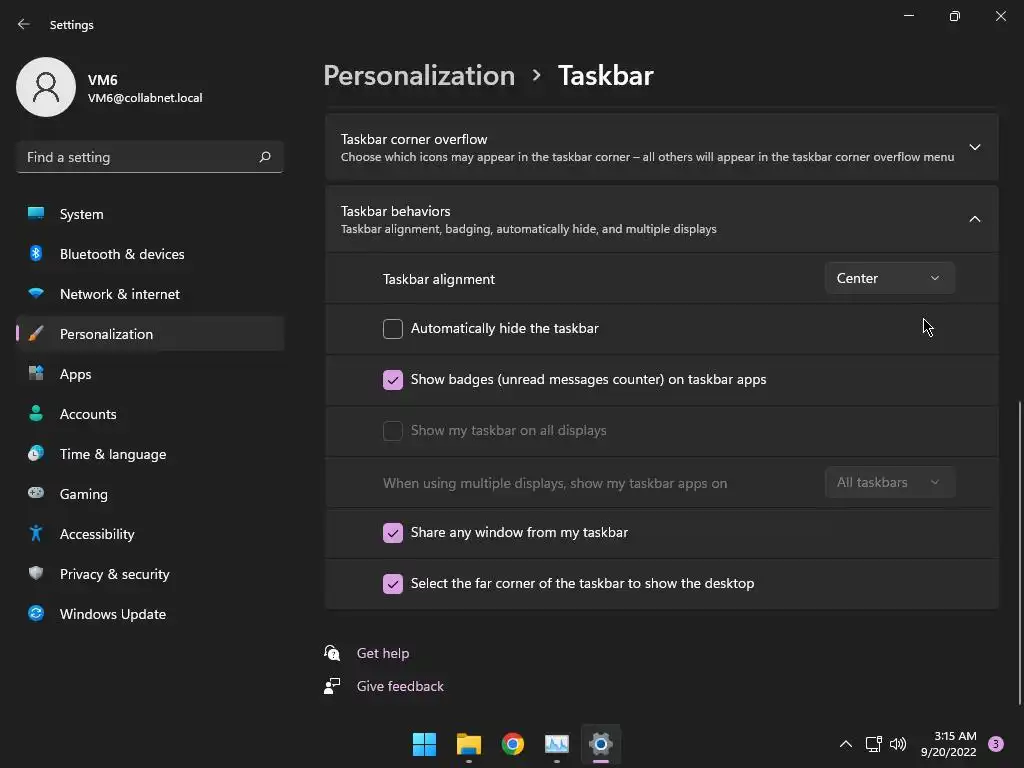Launch Google Chrome from the taskbar
Viewport: 1024px width, 768px height.
[513, 744]
